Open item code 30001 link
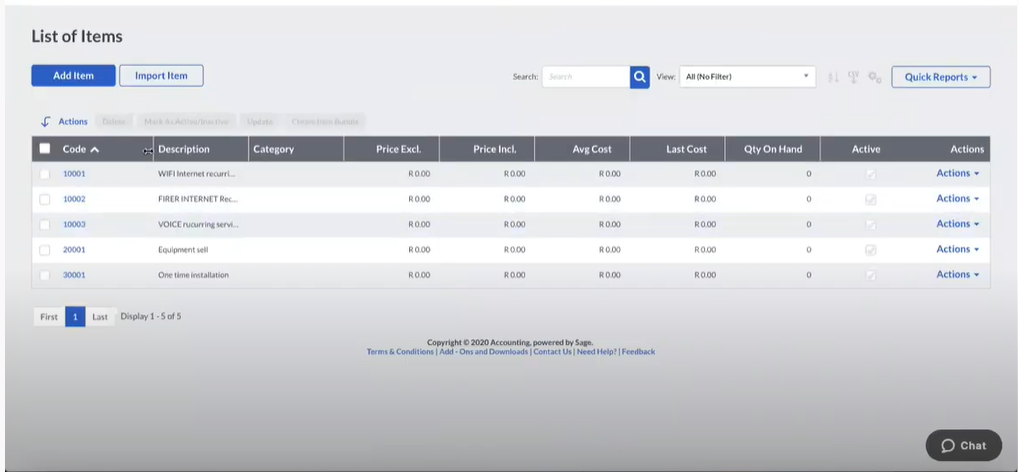This screenshot has width=1018, height=472. [x=74, y=275]
